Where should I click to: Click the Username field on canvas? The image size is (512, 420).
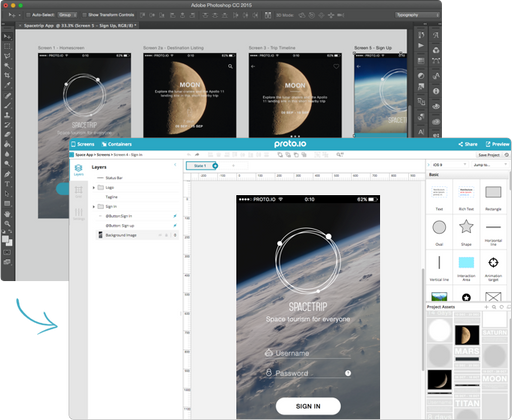click(308, 353)
